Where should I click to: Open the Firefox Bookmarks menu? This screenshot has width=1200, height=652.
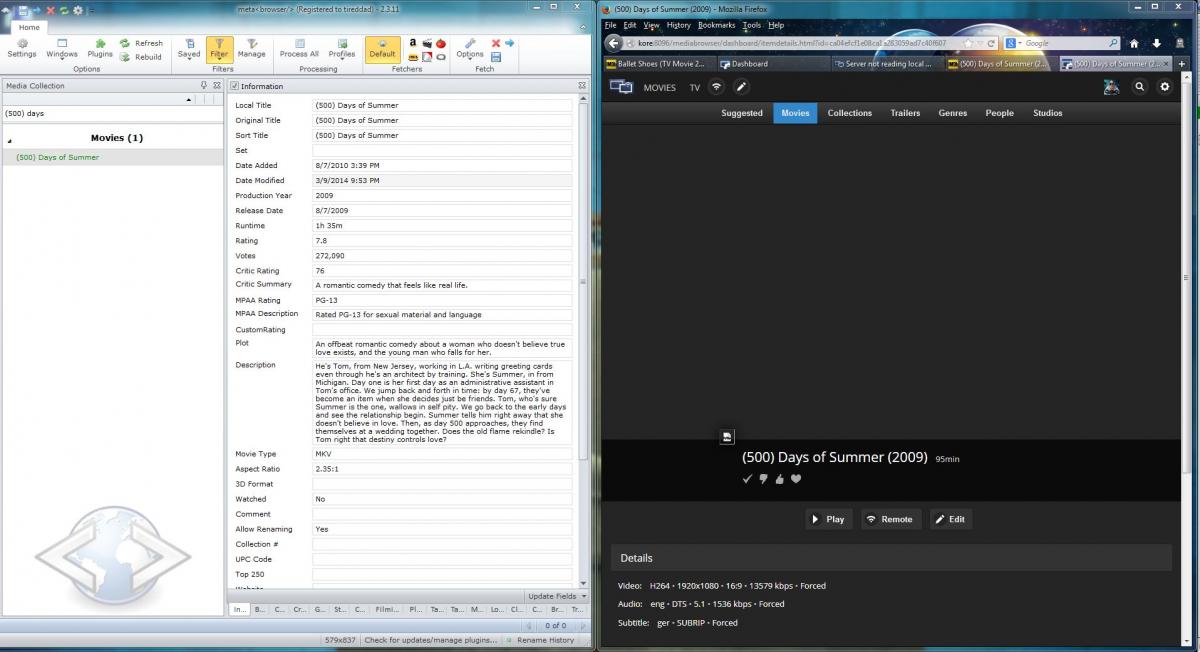click(716, 25)
